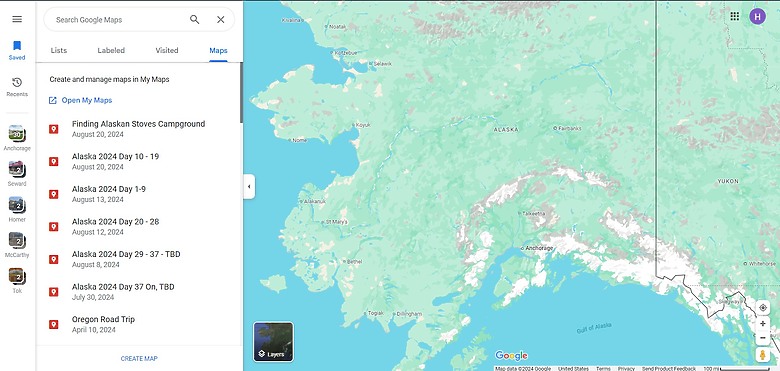Click the Open My Maps link
Image resolution: width=780 pixels, height=371 pixels.
tap(80, 100)
